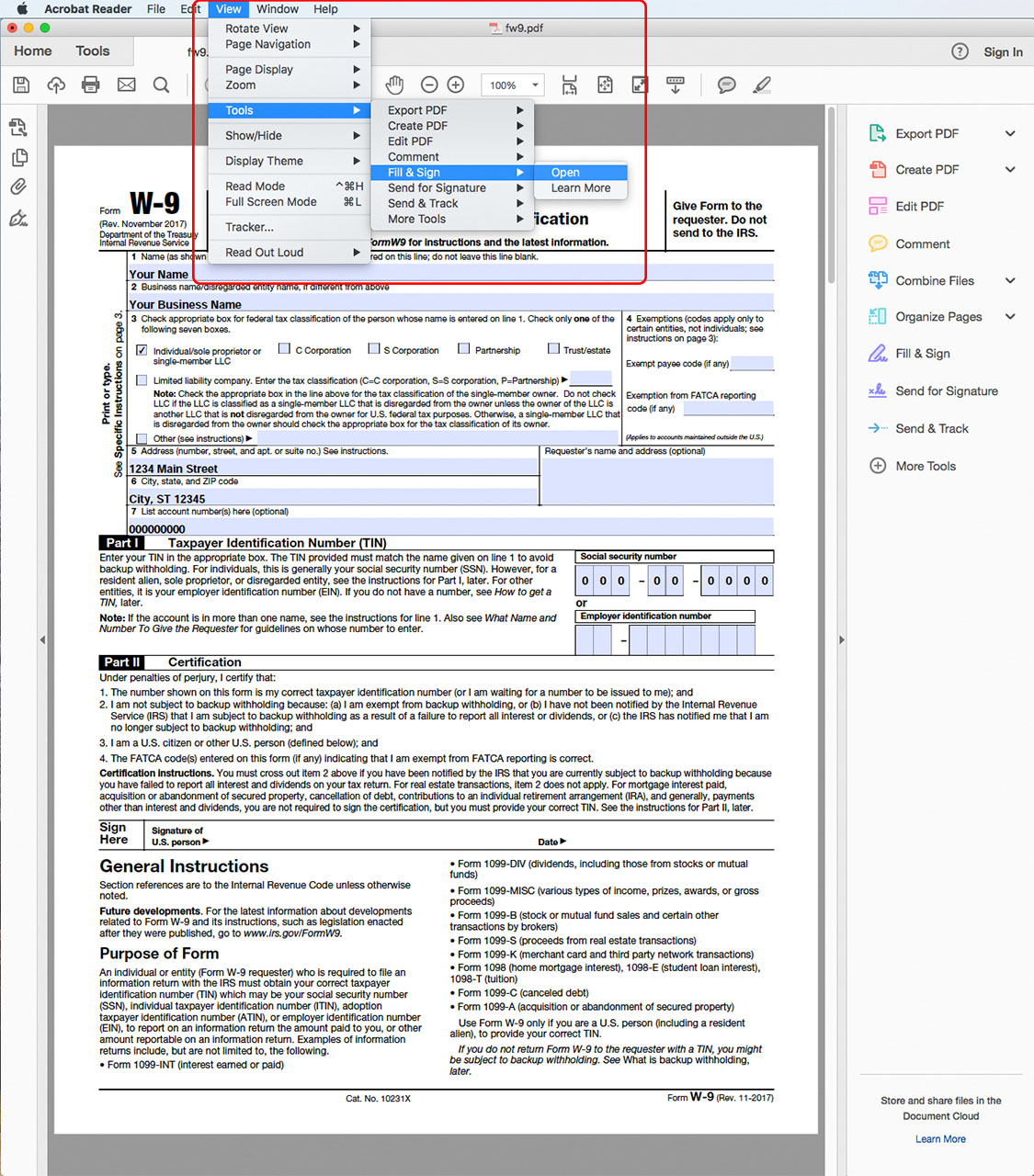Open Send & Track in right panel

pos(931,429)
